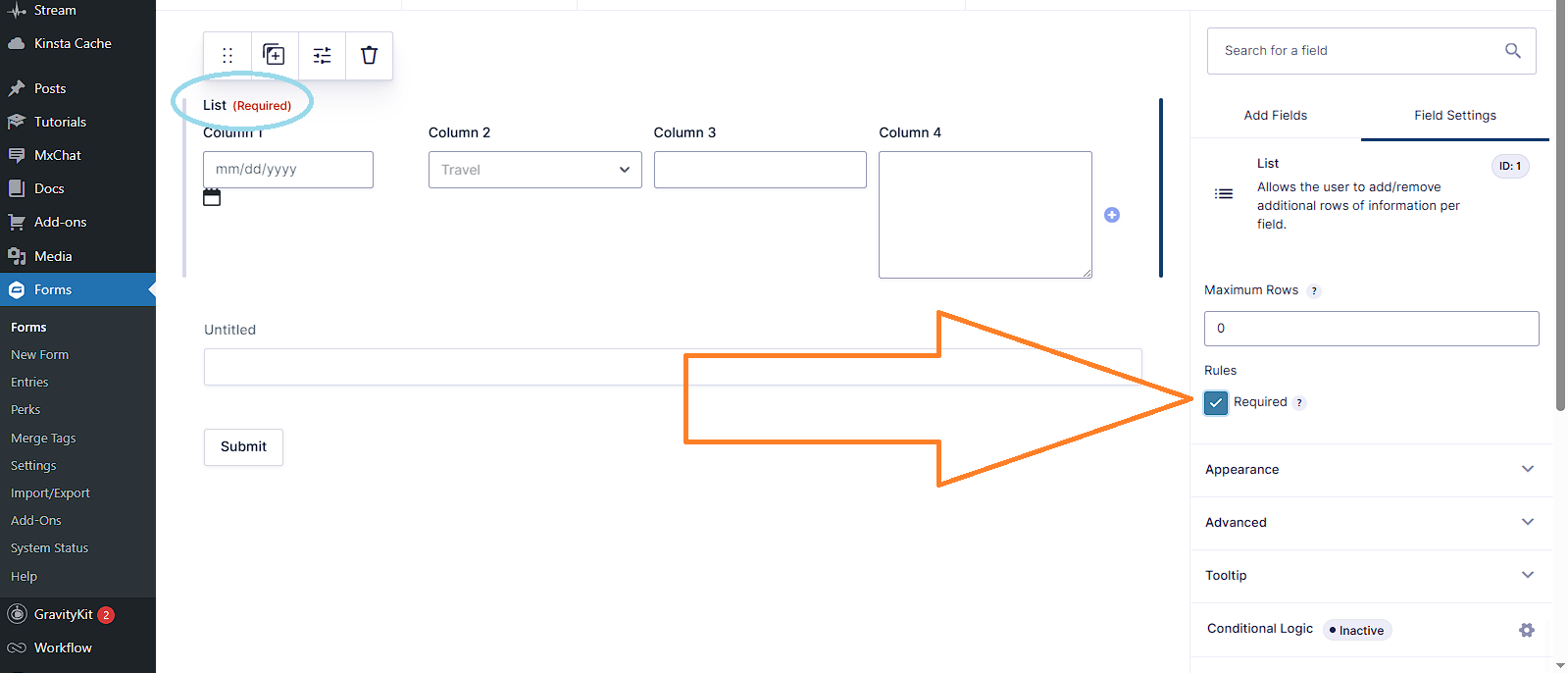The height and width of the screenshot is (673, 1568).
Task: Select the GravityKit sidebar icon
Action: point(17,614)
